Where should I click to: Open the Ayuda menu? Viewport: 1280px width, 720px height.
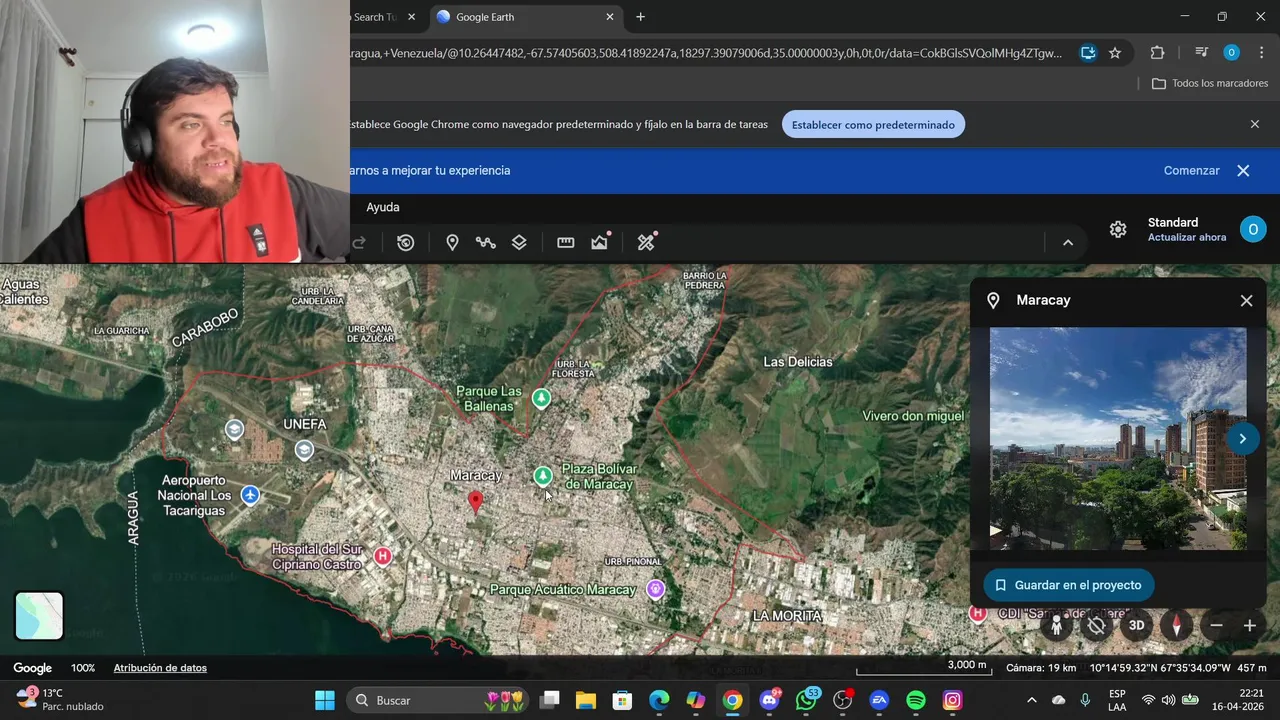point(383,207)
